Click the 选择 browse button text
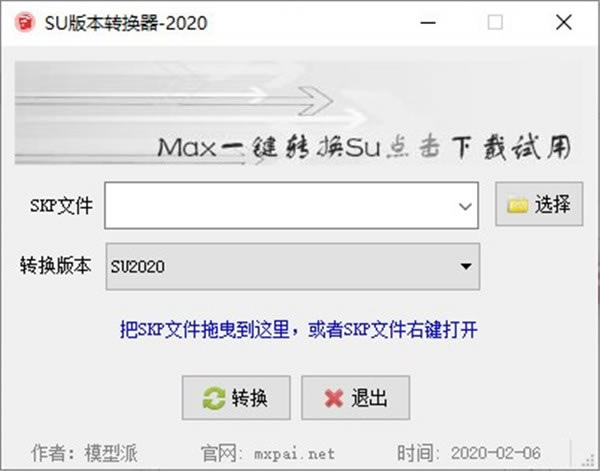This screenshot has height=471, width=600. click(553, 204)
